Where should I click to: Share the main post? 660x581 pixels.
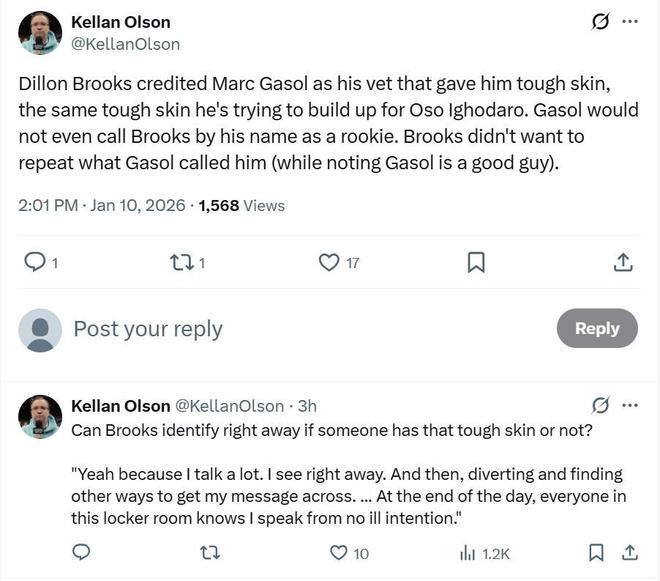[622, 262]
